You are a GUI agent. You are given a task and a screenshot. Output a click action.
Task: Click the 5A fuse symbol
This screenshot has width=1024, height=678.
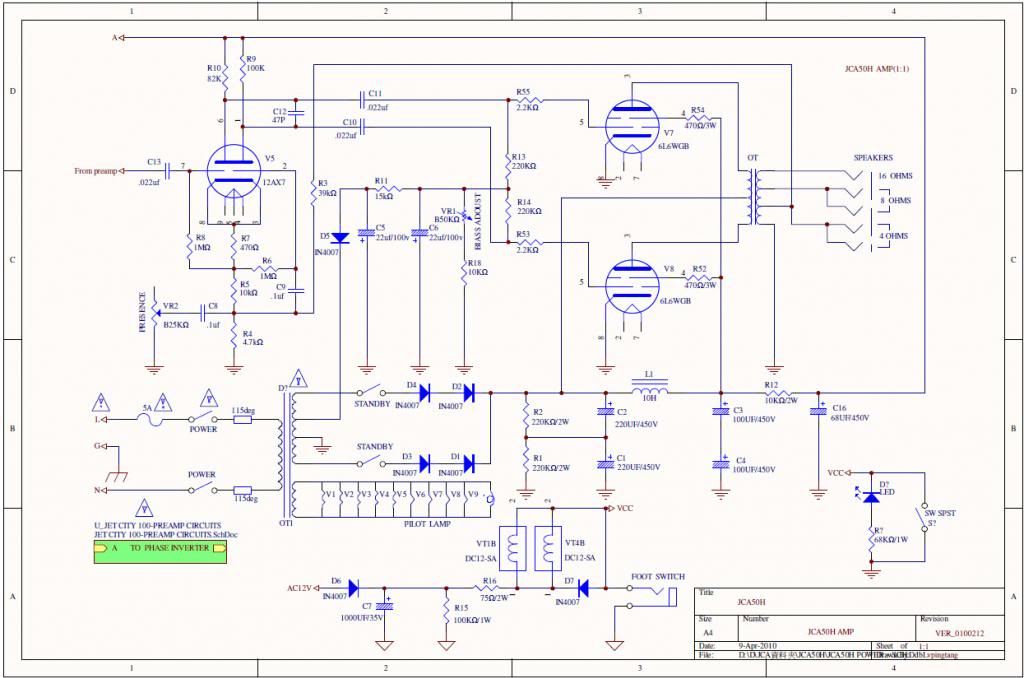152,419
